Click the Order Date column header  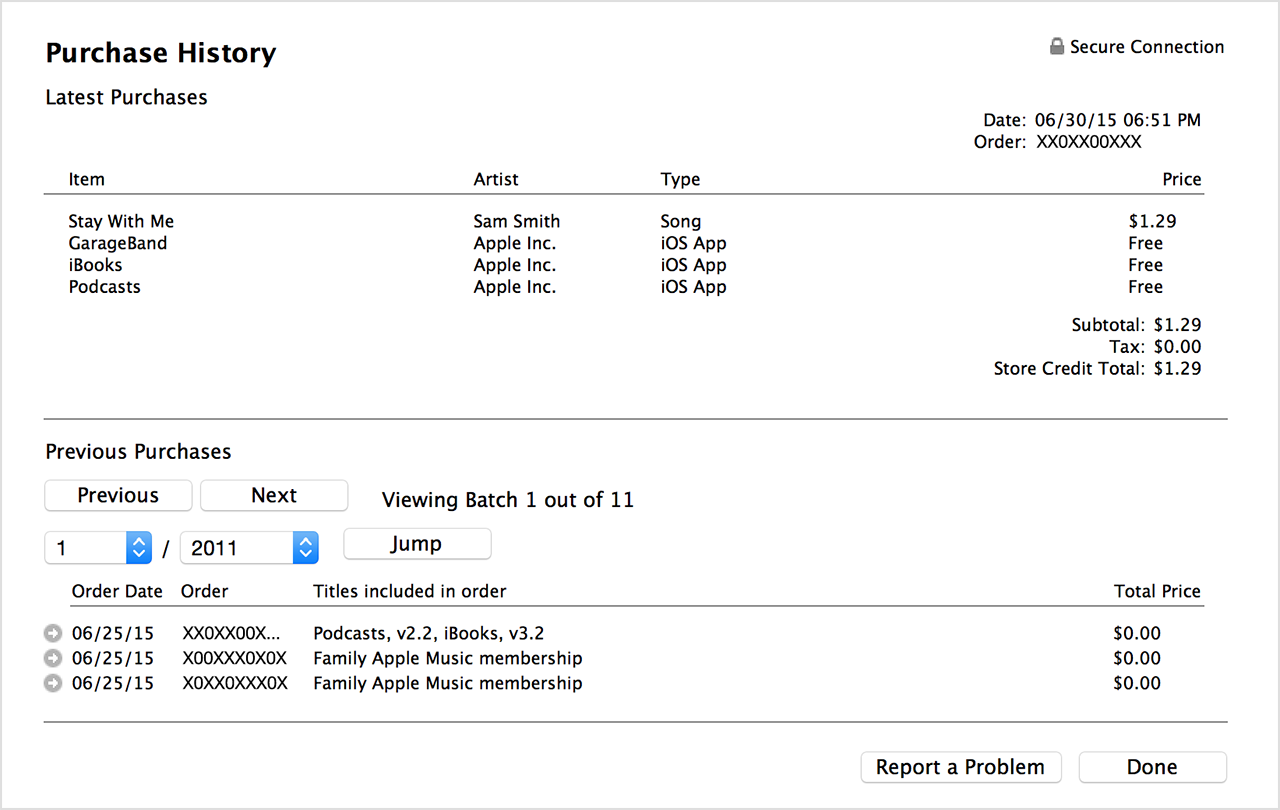pyautogui.click(x=117, y=591)
